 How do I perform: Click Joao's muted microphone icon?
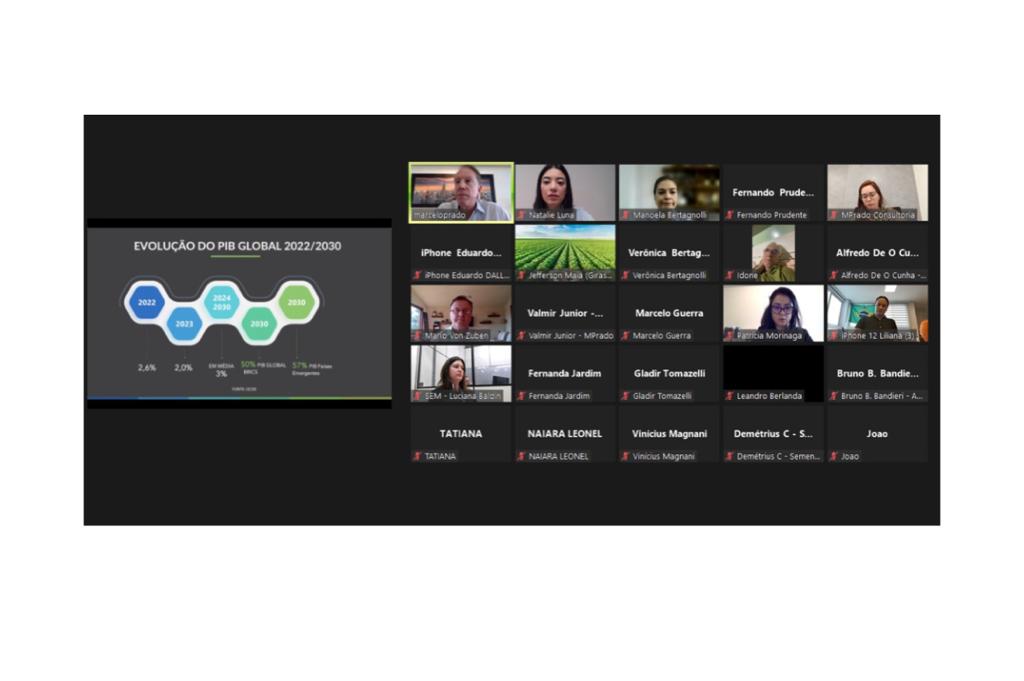click(833, 456)
